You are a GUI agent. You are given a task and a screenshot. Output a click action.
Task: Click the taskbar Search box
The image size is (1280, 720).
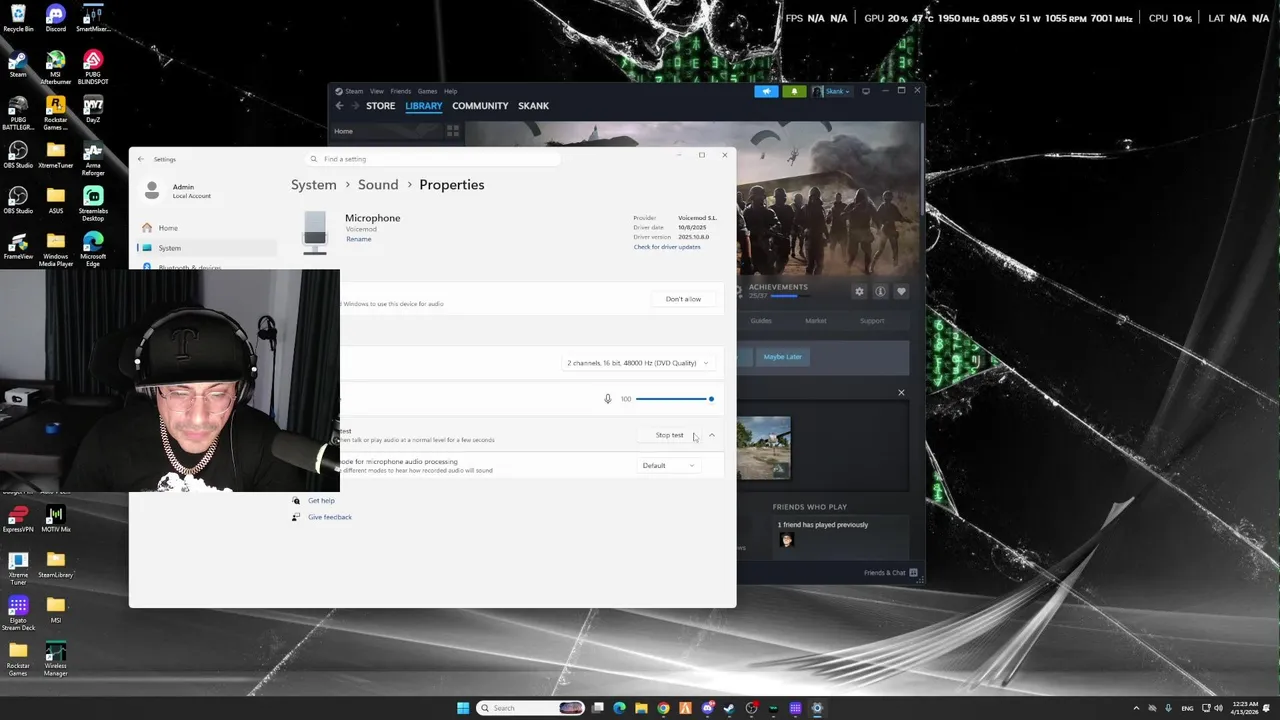click(531, 708)
